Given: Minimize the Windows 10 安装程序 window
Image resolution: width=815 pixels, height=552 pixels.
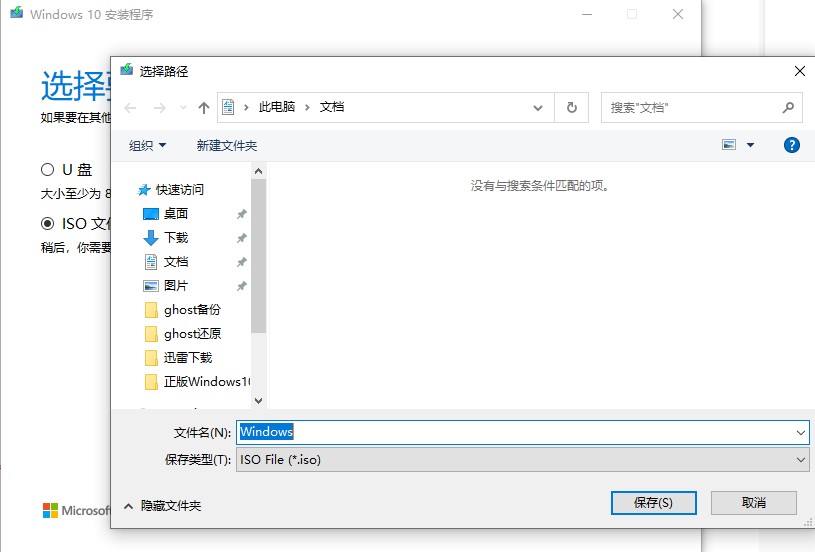Looking at the screenshot, I should pos(587,15).
